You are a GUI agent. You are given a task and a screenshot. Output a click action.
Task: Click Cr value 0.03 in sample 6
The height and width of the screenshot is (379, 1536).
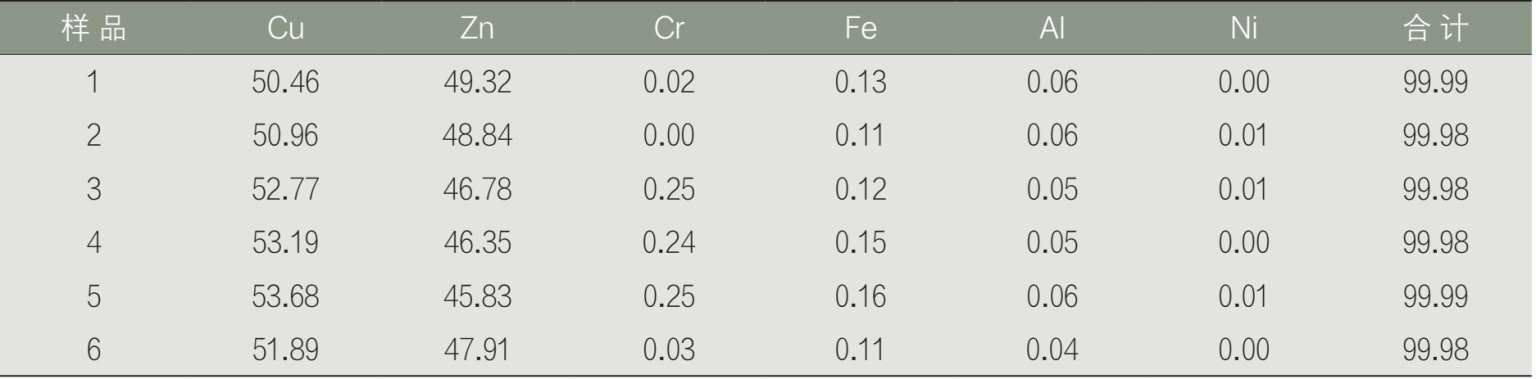click(668, 349)
